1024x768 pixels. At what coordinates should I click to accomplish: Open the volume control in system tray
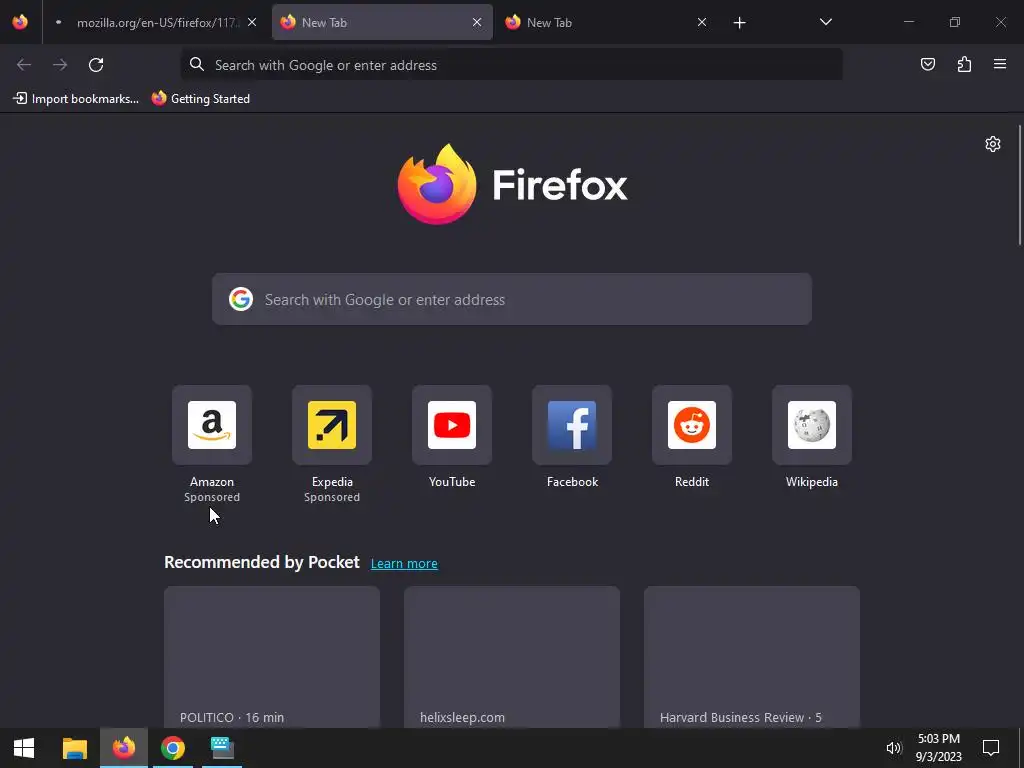click(x=893, y=748)
